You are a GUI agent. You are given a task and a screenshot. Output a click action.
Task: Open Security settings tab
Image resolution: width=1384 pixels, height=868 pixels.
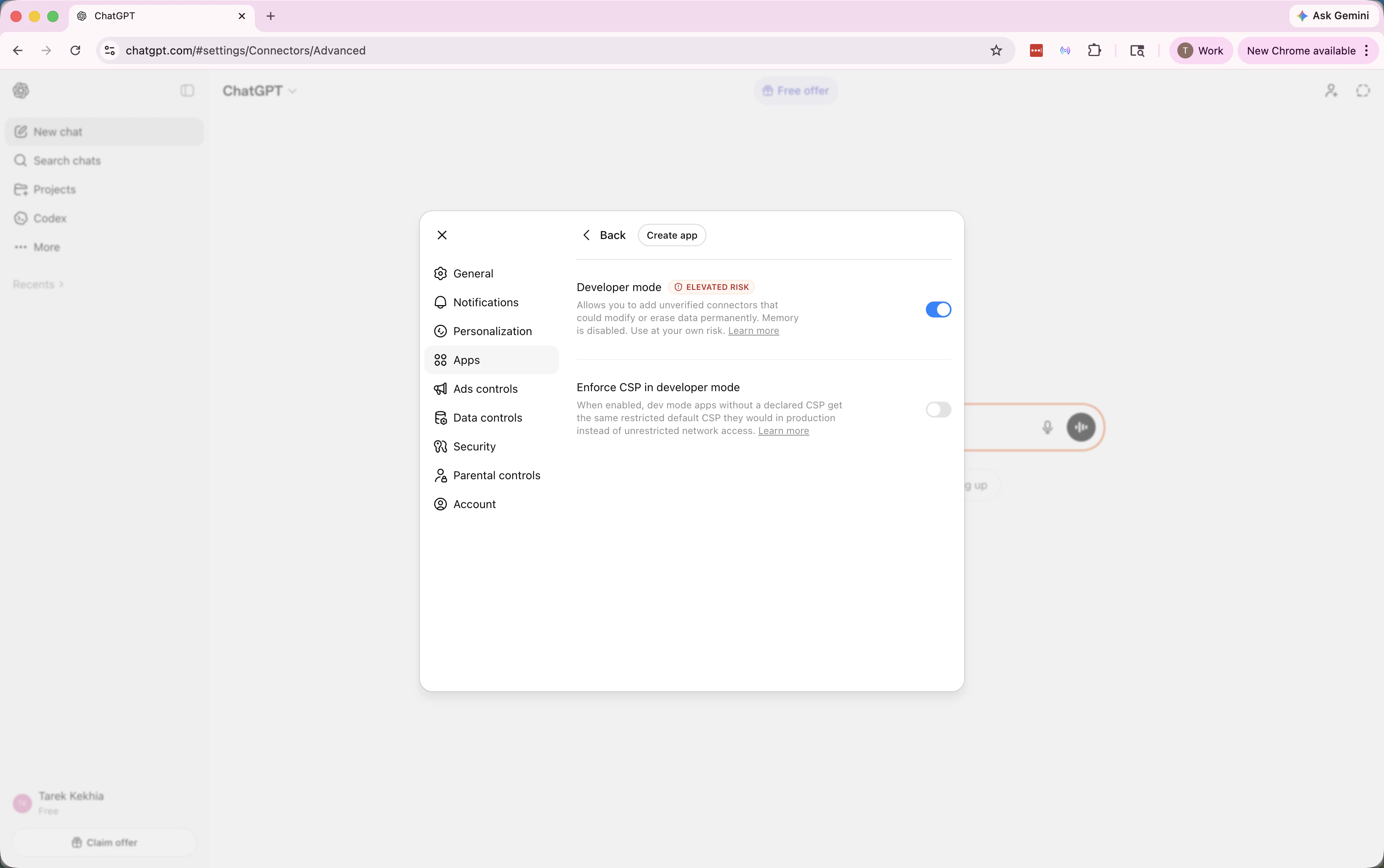pyautogui.click(x=491, y=446)
